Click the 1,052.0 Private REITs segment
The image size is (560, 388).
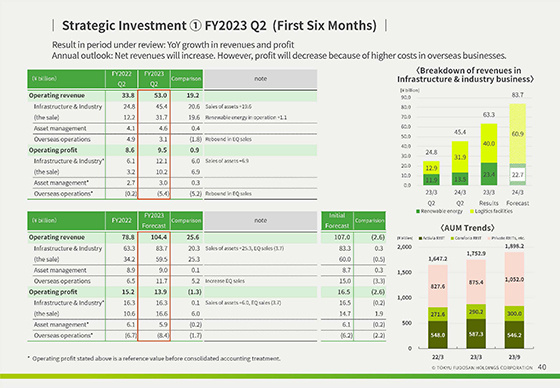514,279
